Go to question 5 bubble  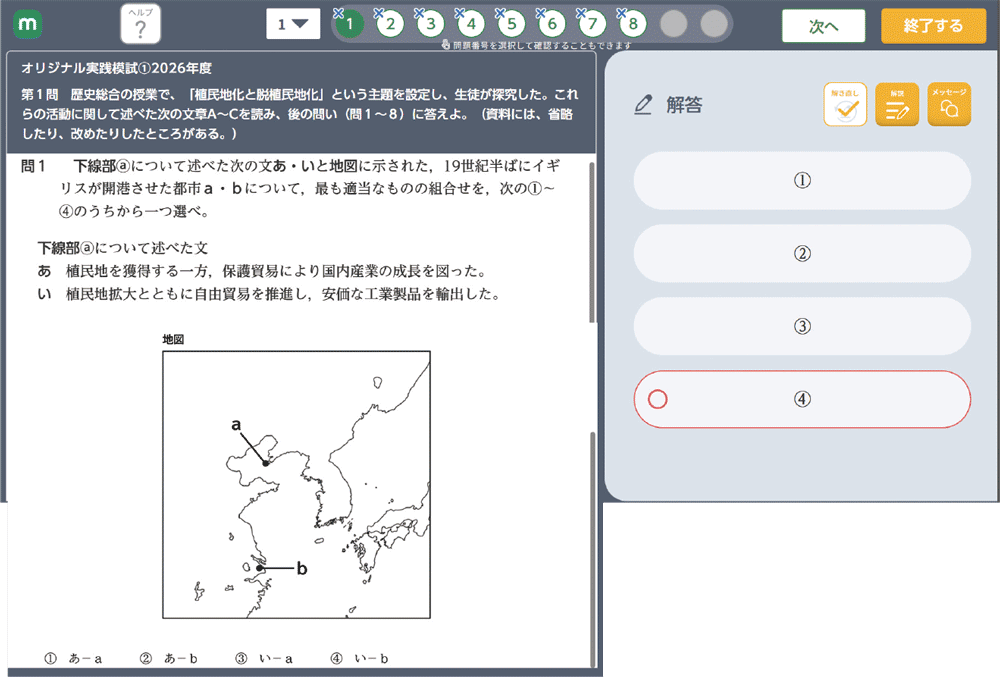pyautogui.click(x=511, y=24)
